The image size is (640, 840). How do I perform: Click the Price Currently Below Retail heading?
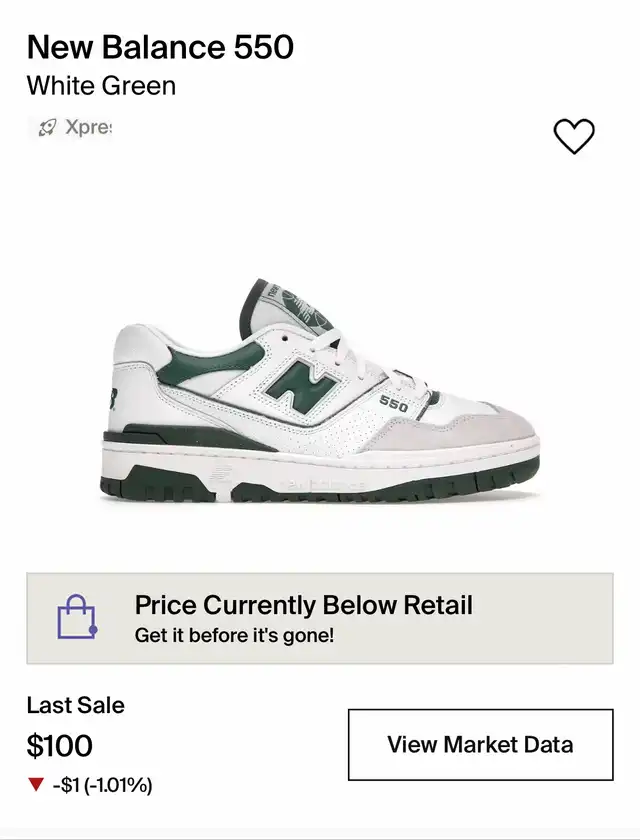(x=303, y=605)
